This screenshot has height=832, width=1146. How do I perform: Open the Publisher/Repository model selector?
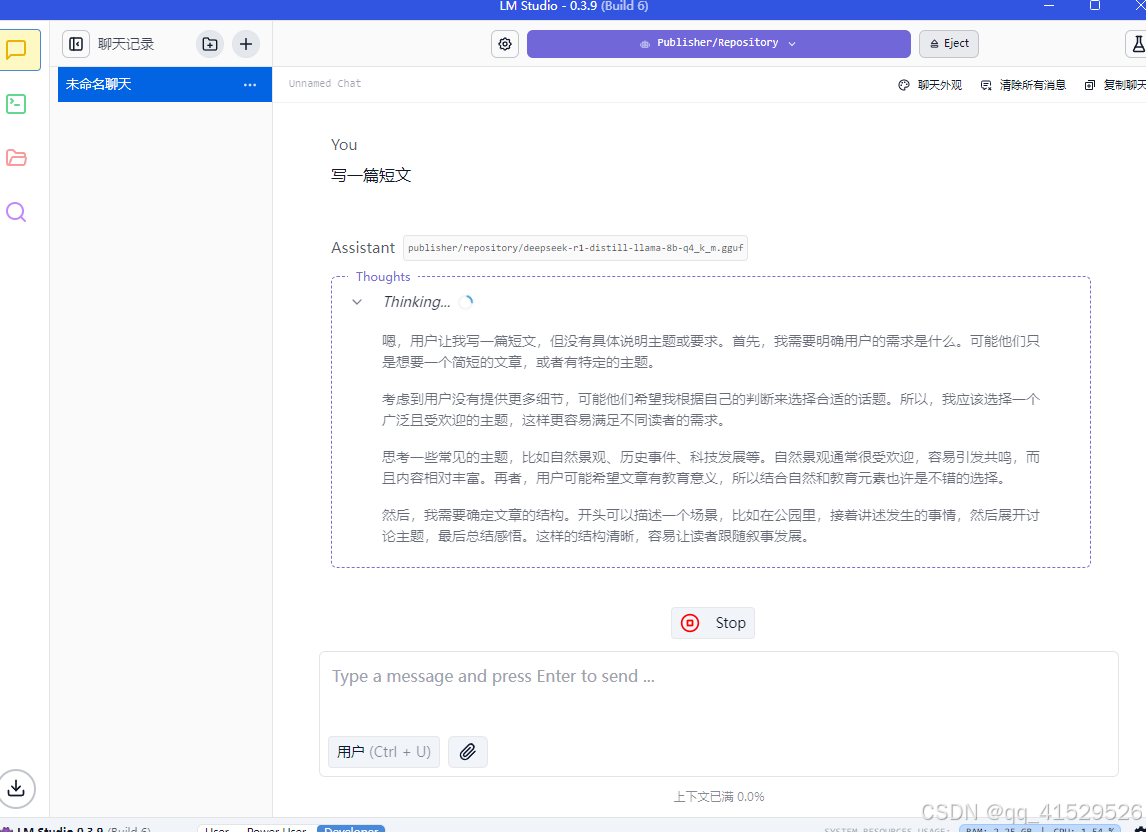point(720,44)
